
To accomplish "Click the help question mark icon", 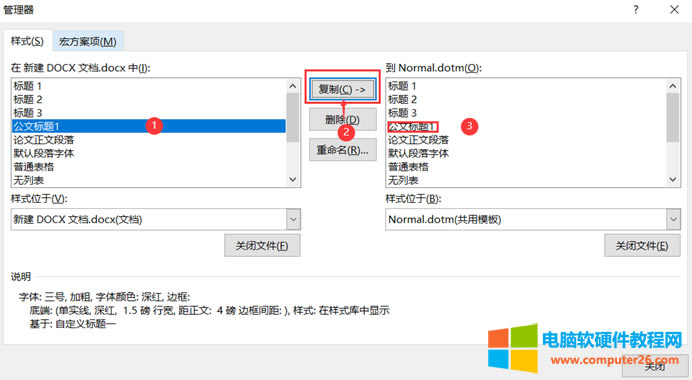I will pyautogui.click(x=636, y=10).
